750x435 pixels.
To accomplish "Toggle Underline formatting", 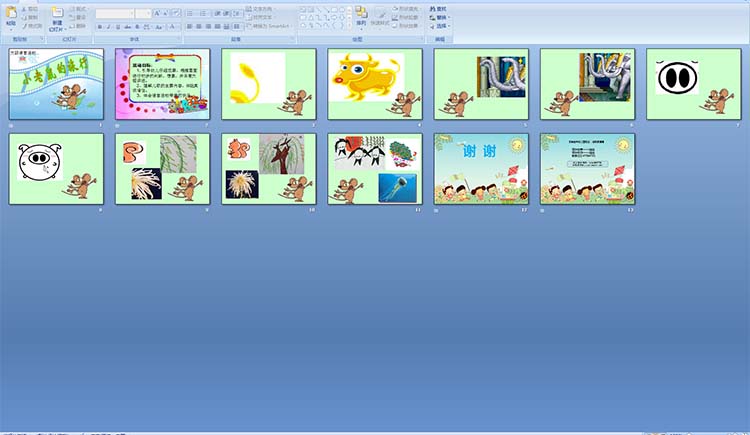I will (118, 27).
